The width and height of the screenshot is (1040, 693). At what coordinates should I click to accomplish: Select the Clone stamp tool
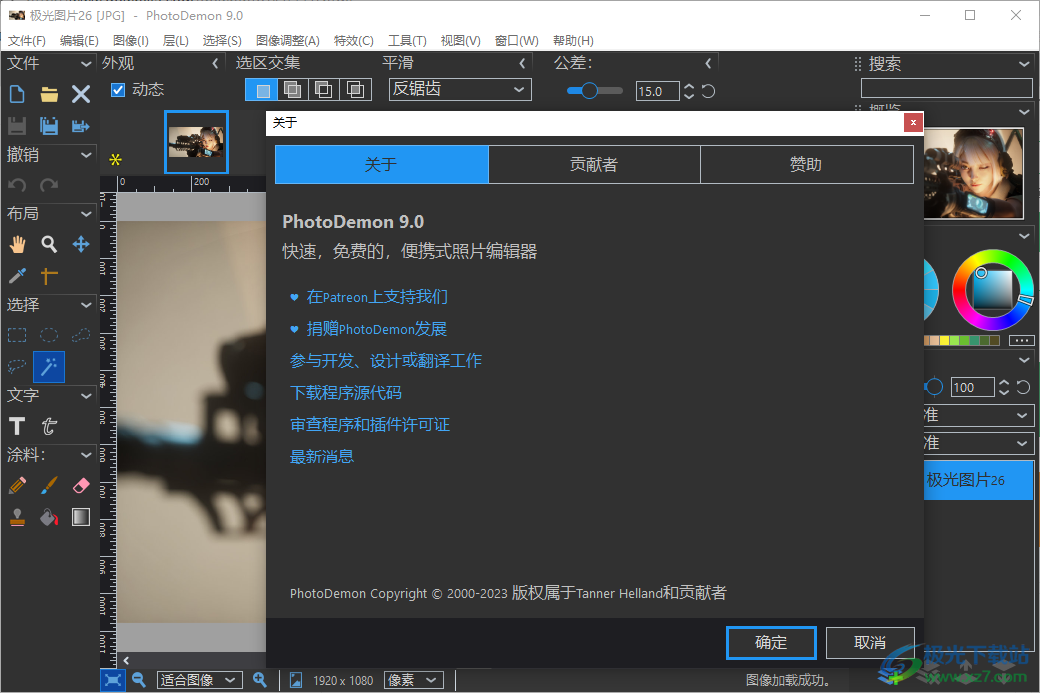[x=17, y=517]
